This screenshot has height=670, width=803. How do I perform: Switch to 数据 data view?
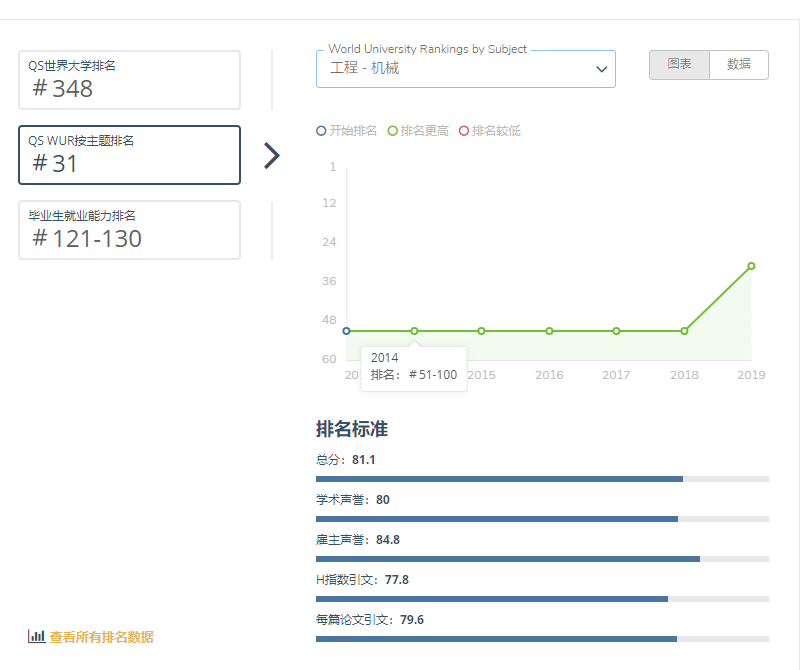pyautogui.click(x=739, y=64)
